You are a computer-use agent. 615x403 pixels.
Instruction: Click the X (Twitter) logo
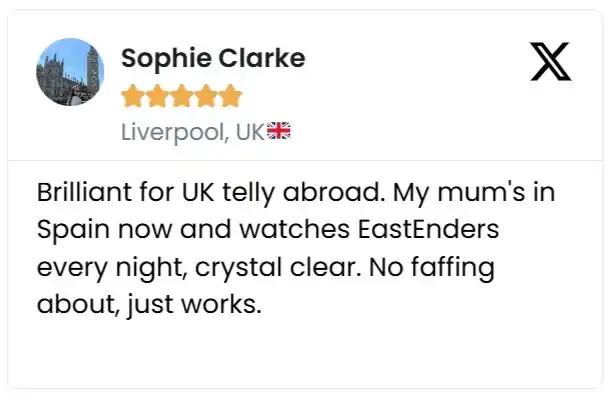[x=550, y=62]
